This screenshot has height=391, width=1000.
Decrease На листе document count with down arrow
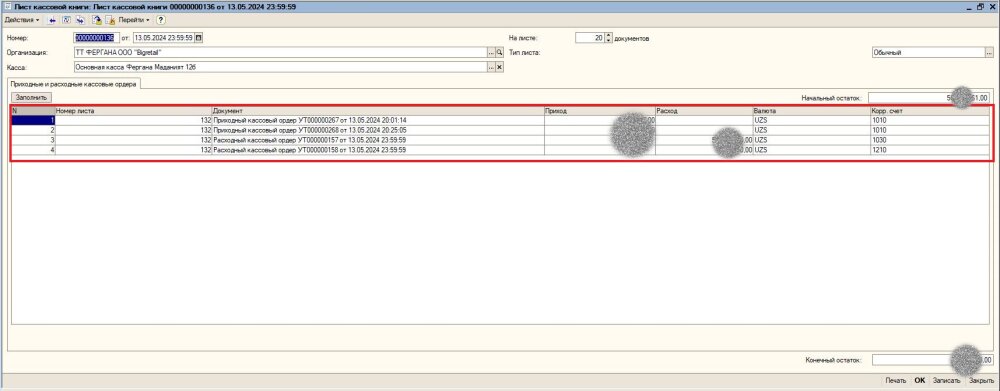[608, 41]
